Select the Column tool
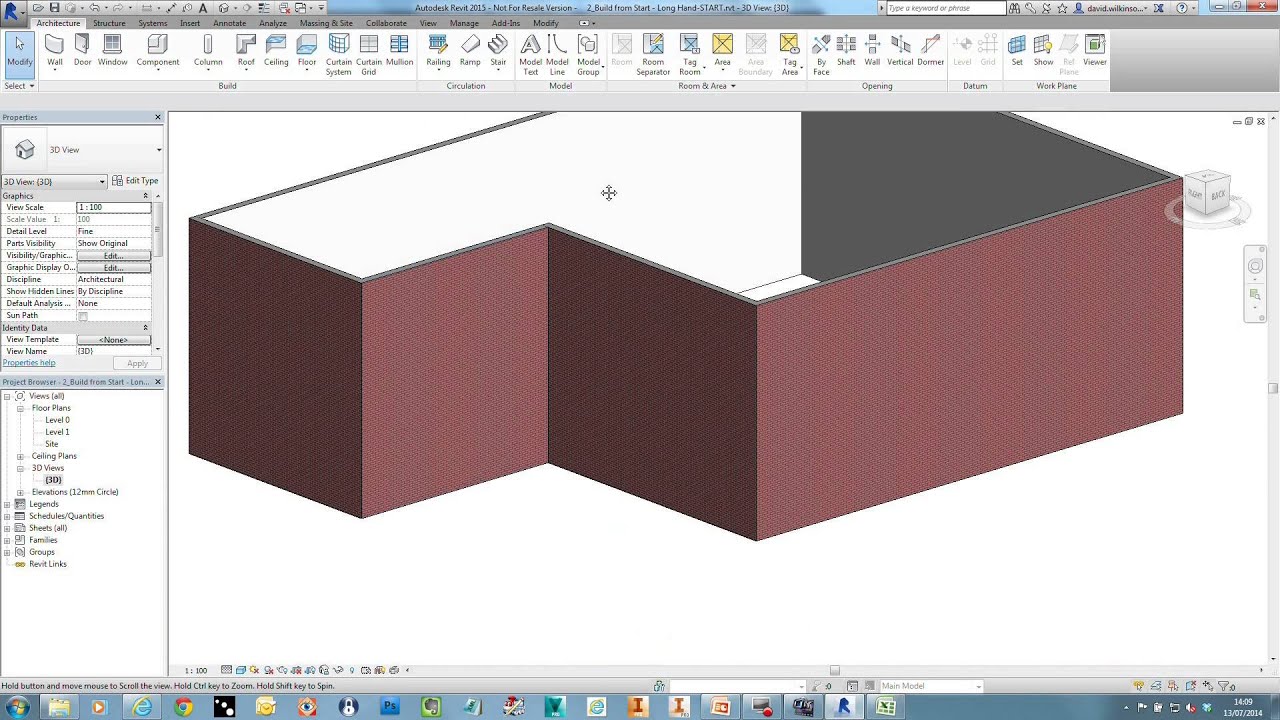Screen dimensions: 1280x720 coord(208,52)
